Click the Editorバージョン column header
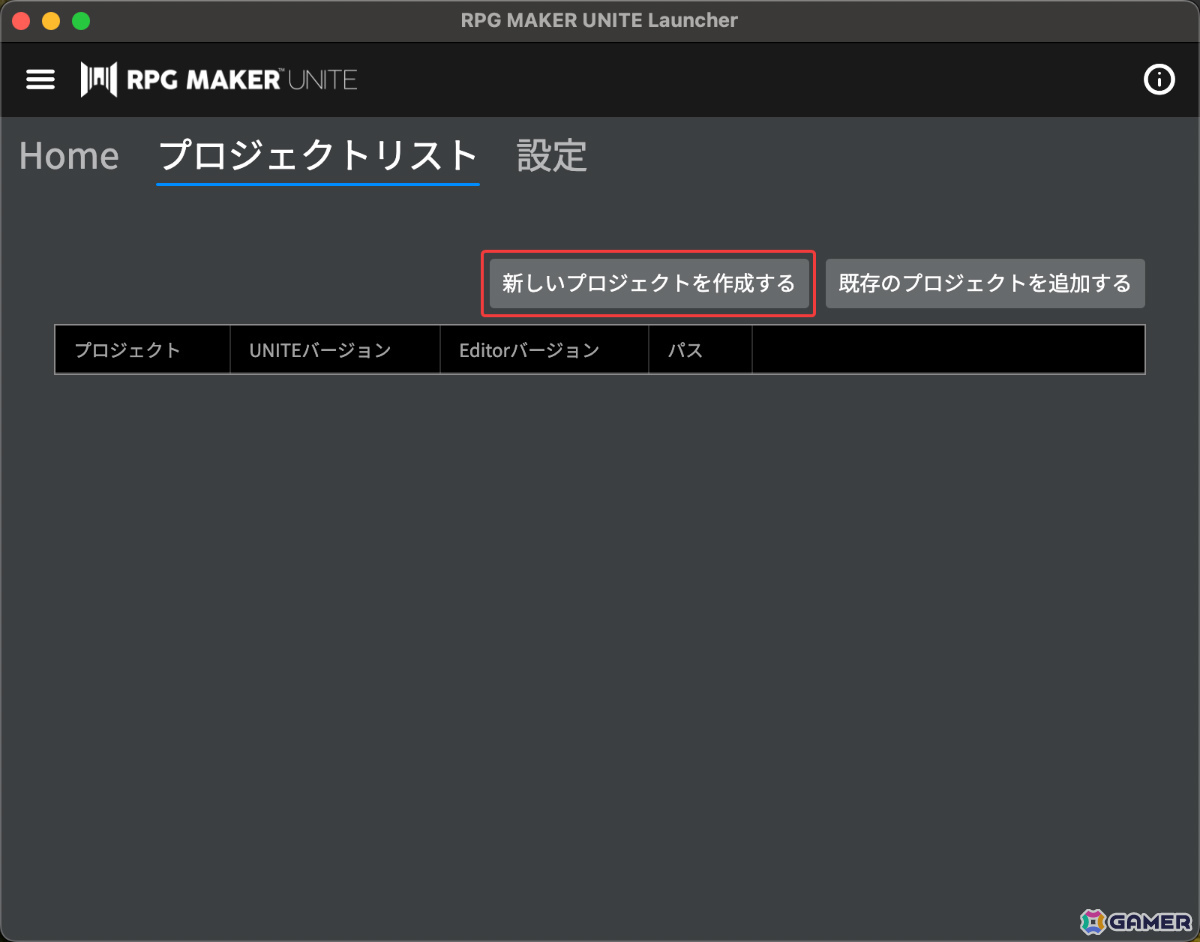The height and width of the screenshot is (942, 1200). click(x=544, y=350)
